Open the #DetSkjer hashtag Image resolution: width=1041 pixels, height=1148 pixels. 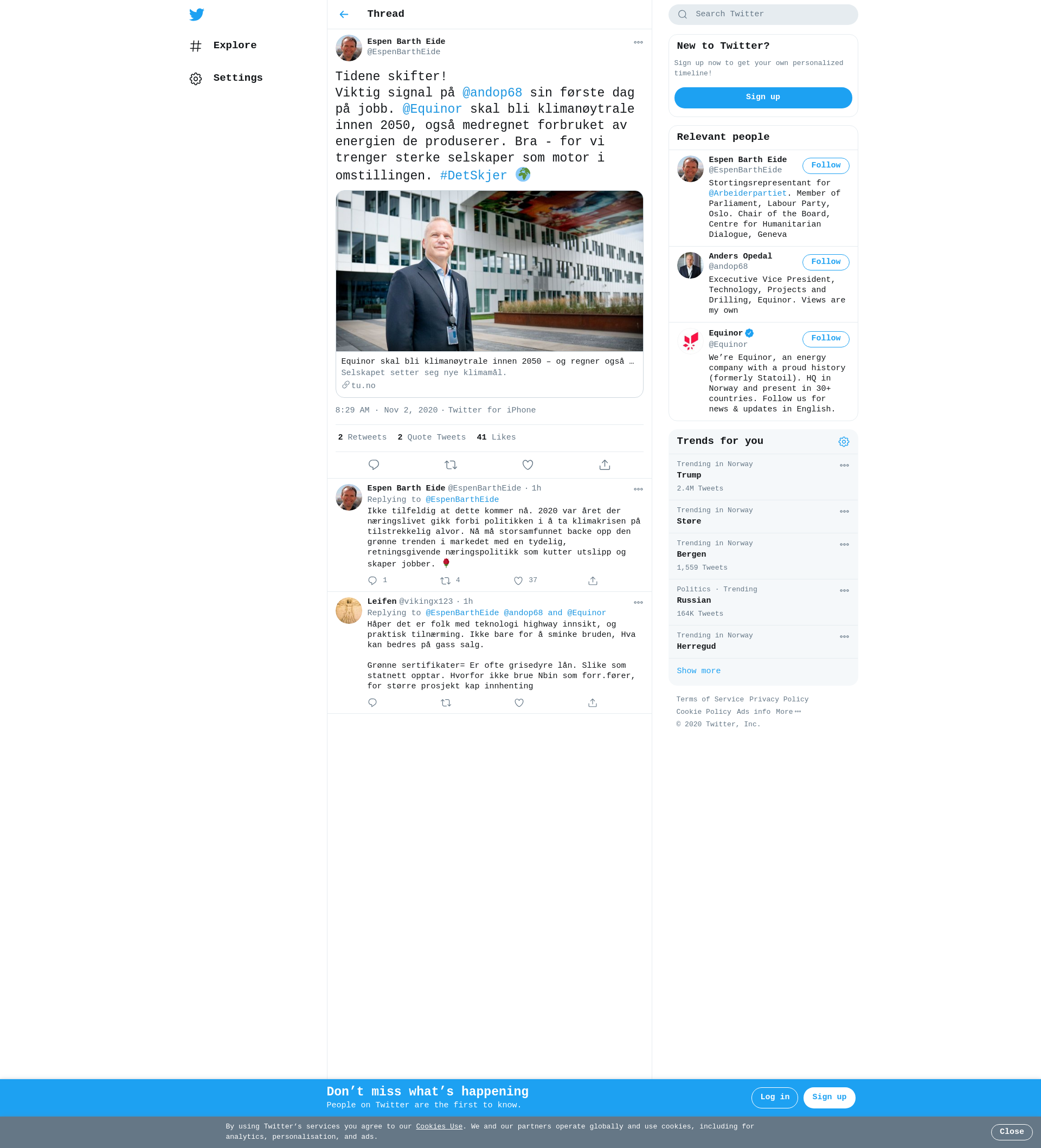[473, 176]
